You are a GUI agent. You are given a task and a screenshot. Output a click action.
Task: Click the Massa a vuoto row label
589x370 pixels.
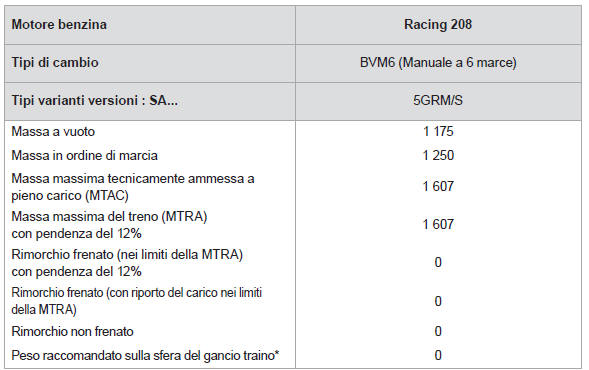[53, 131]
